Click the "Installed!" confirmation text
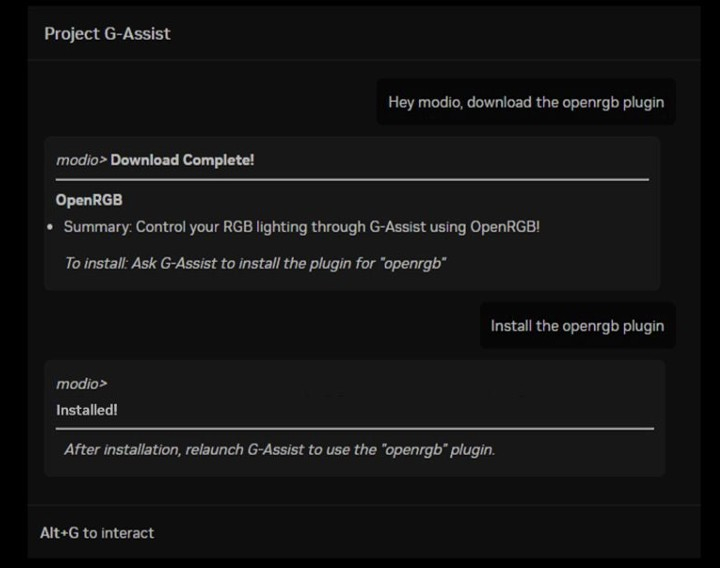 click(x=87, y=410)
